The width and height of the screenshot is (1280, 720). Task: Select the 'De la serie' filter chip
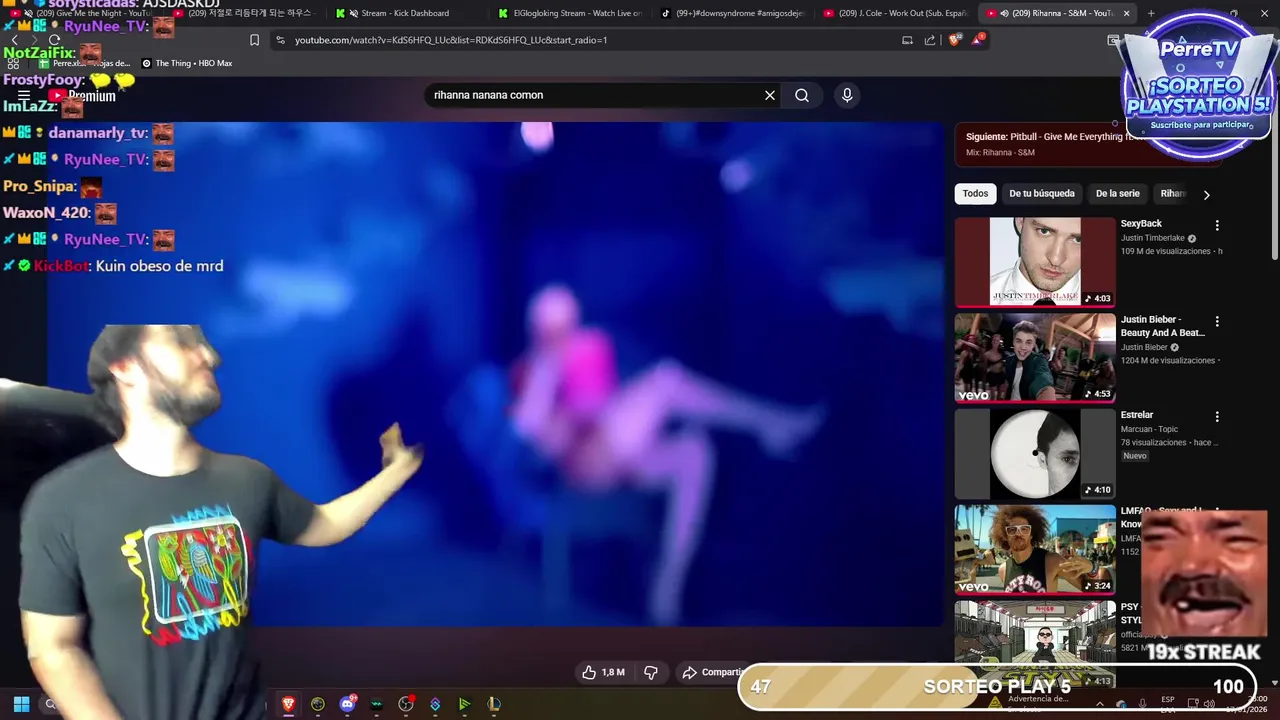[1117, 194]
